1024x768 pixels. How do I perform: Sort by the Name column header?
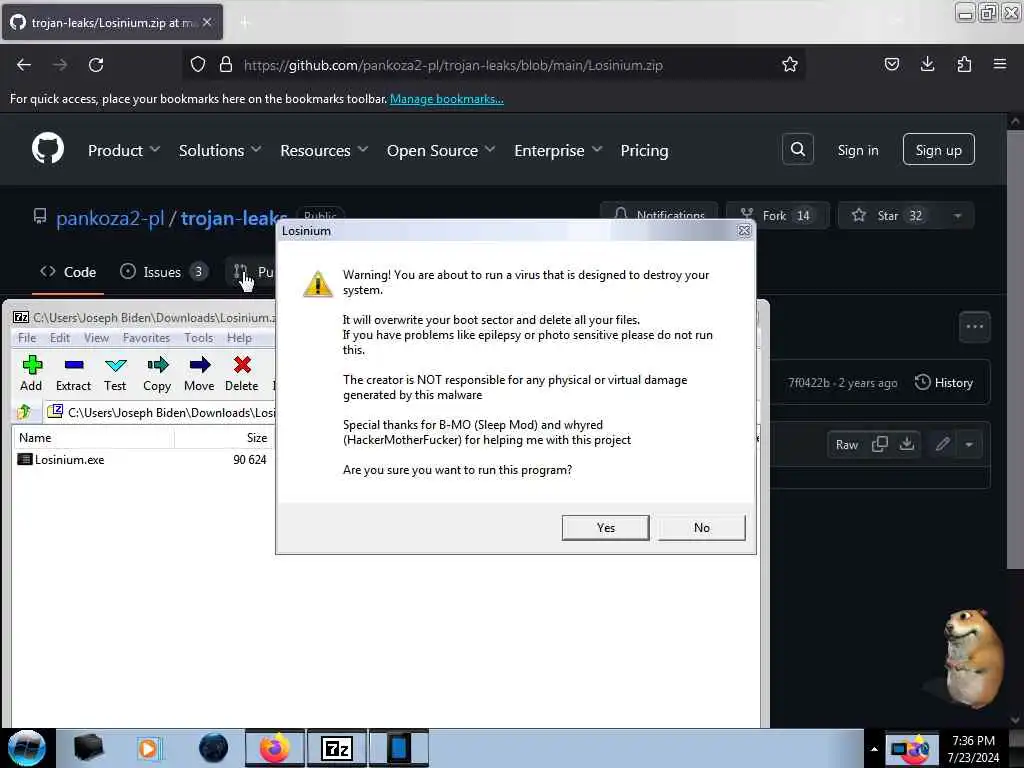click(x=93, y=438)
